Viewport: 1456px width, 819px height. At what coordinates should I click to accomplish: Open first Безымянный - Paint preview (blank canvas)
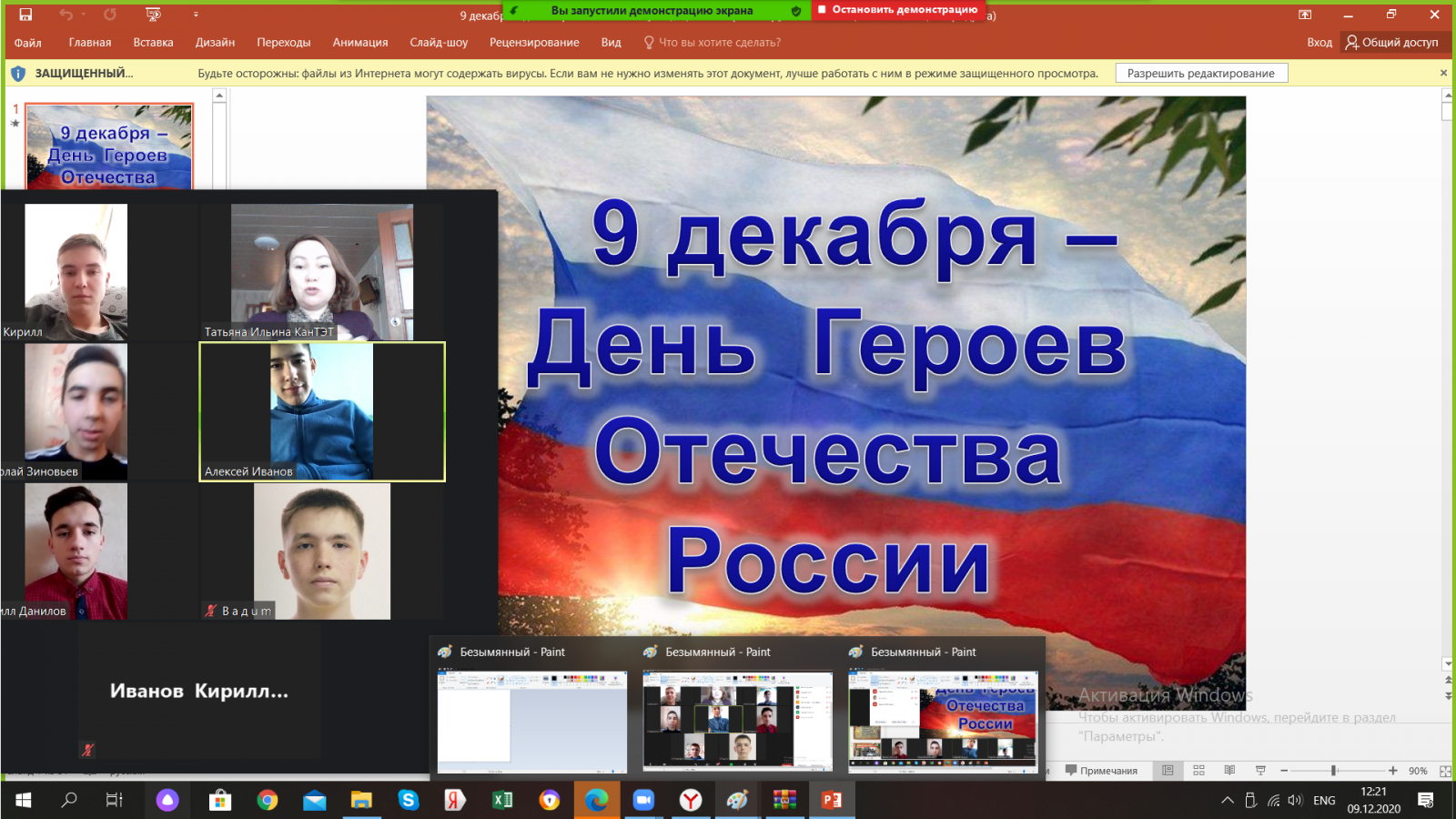click(x=532, y=723)
